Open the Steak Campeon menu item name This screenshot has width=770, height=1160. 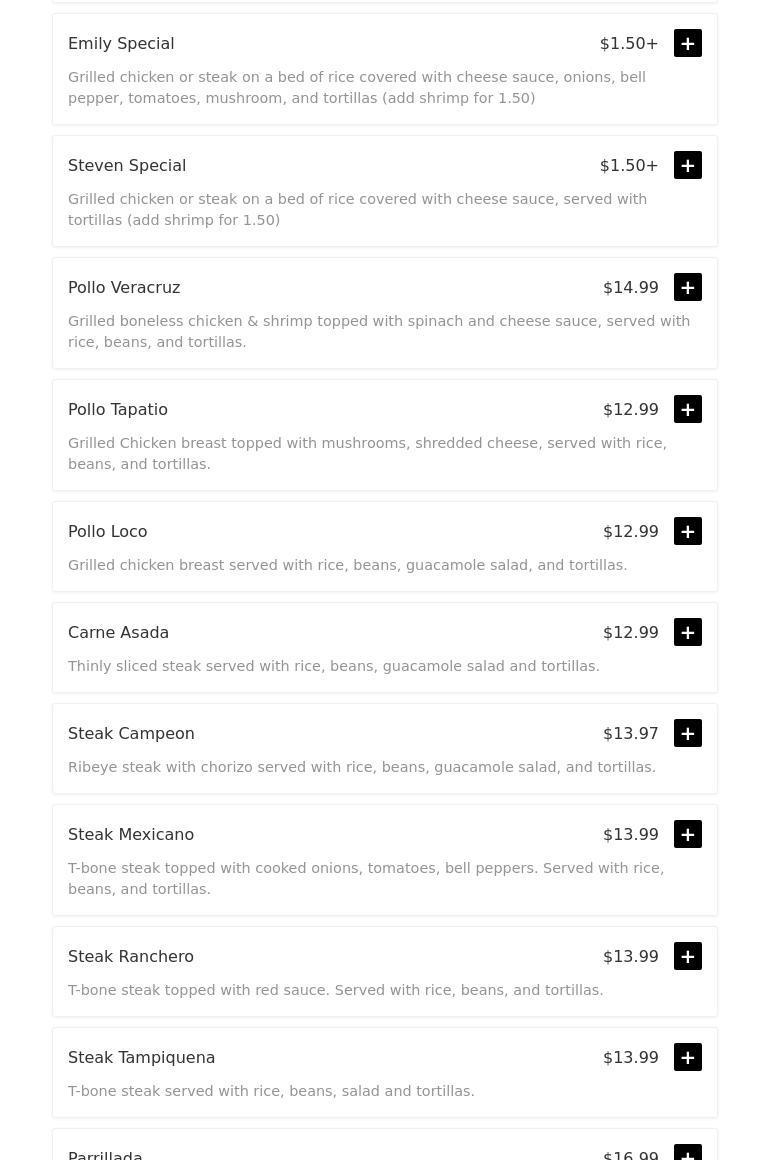coord(131,733)
